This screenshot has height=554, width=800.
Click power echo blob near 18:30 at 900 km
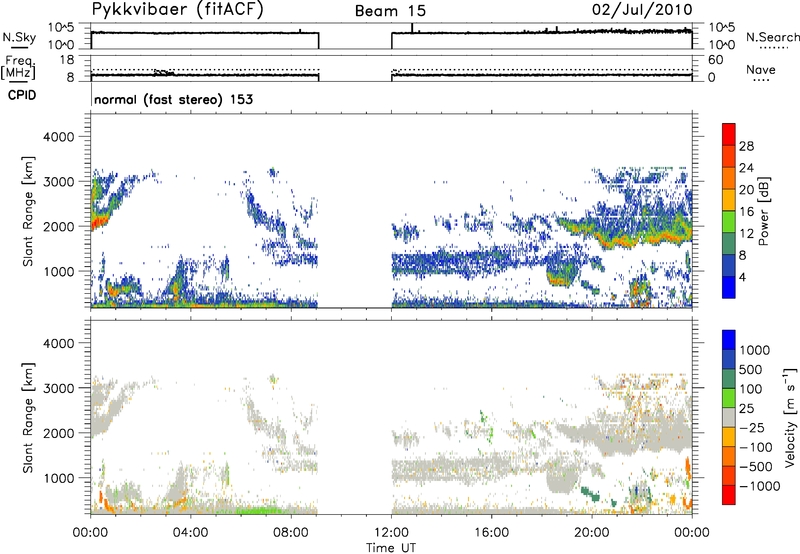tap(561, 273)
